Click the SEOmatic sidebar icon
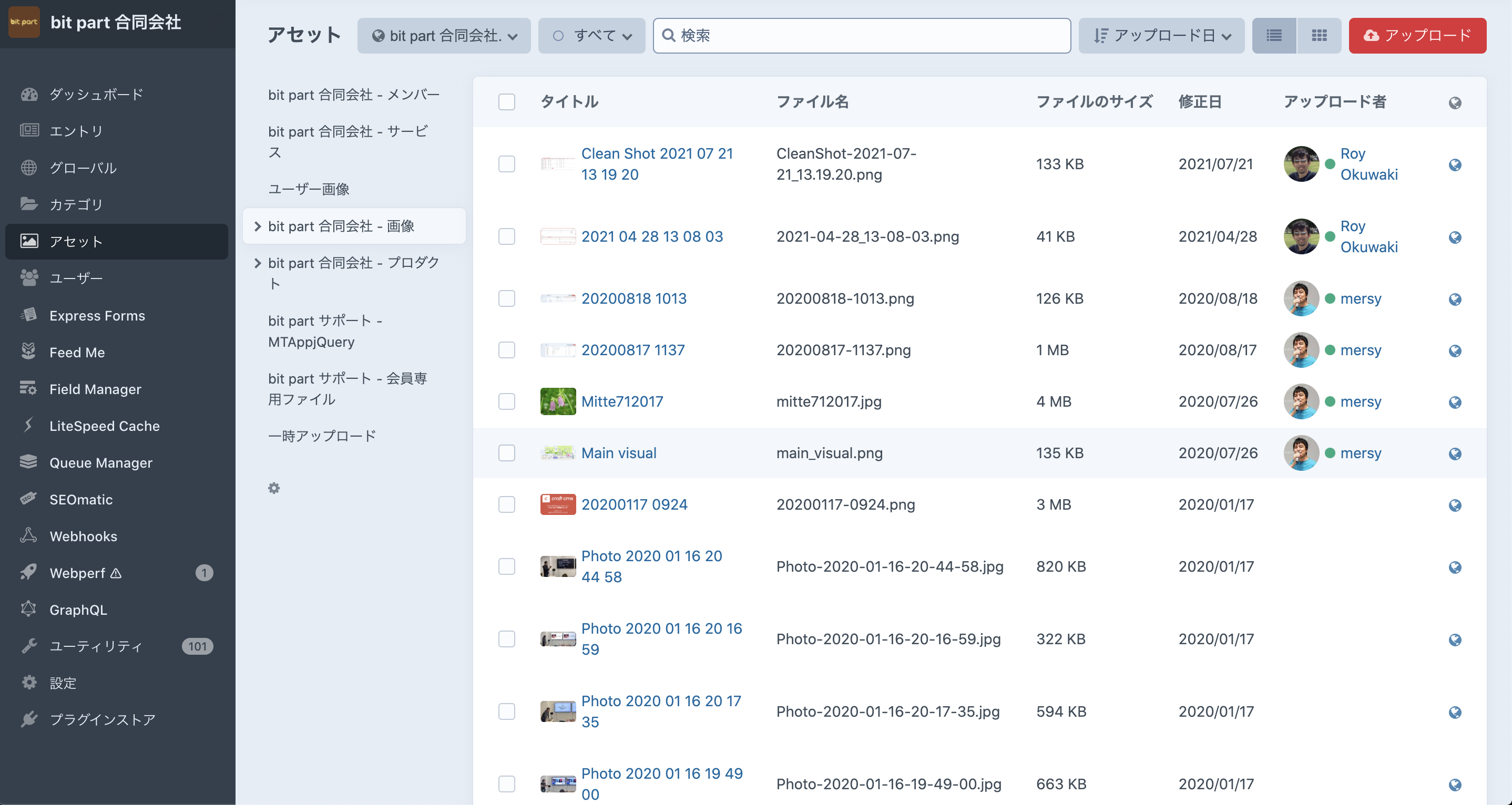Viewport: 1512px width, 805px height. coord(29,499)
